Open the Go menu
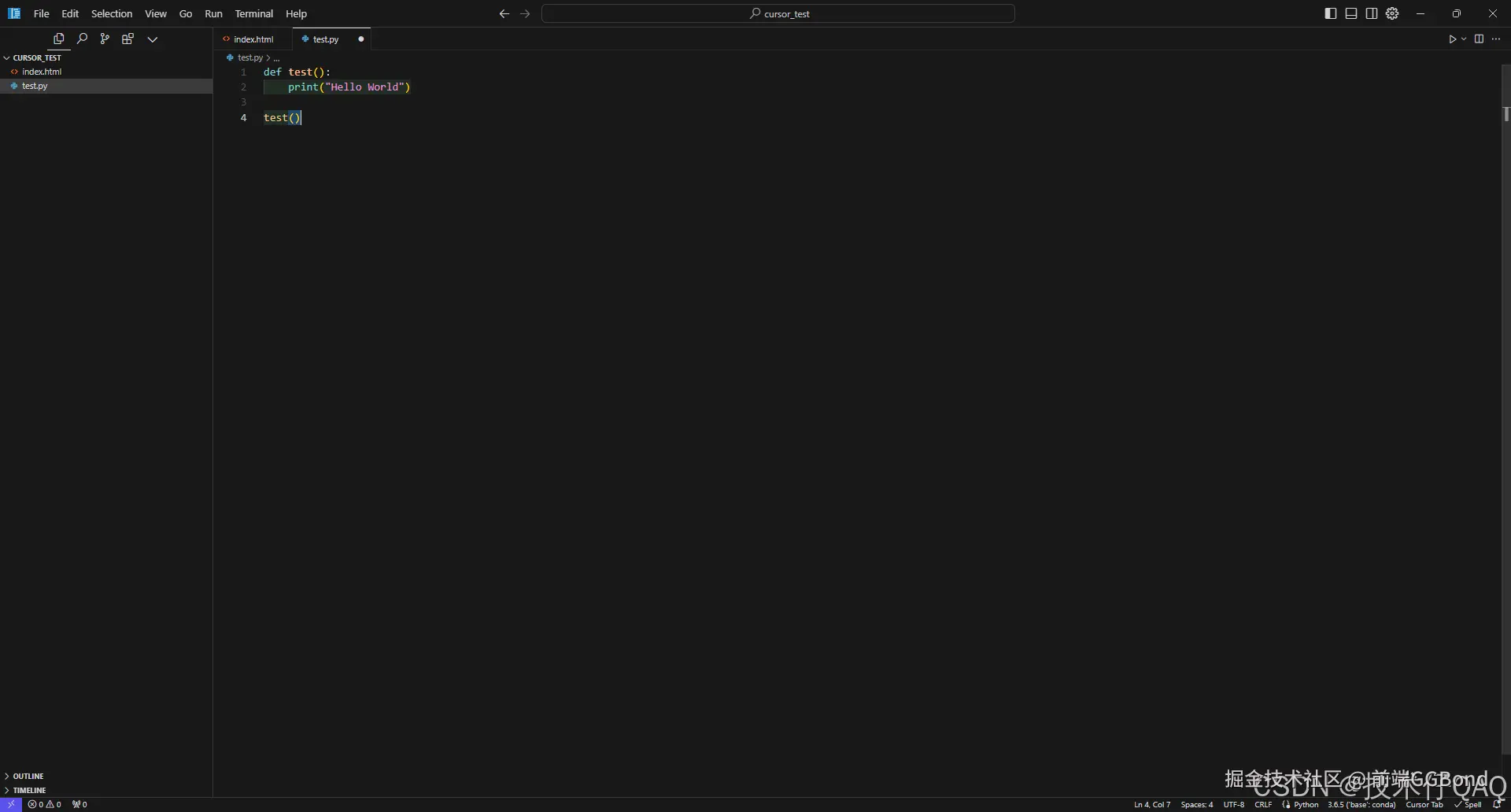Viewport: 1511px width, 812px height. 186,13
